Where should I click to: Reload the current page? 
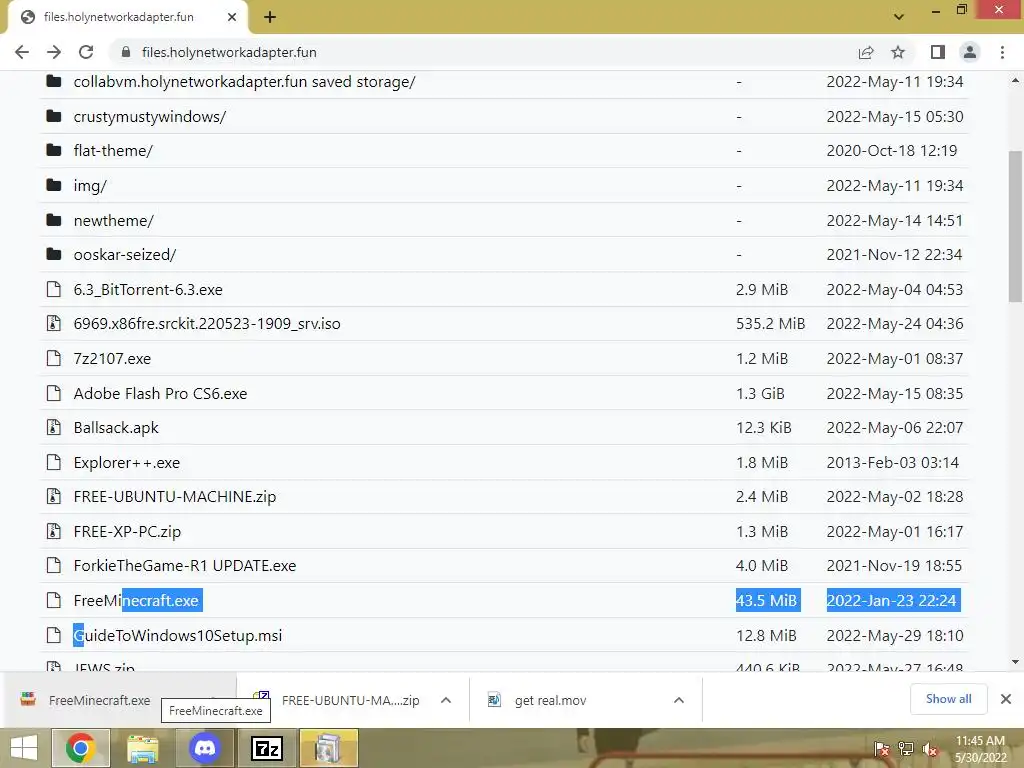click(86, 52)
